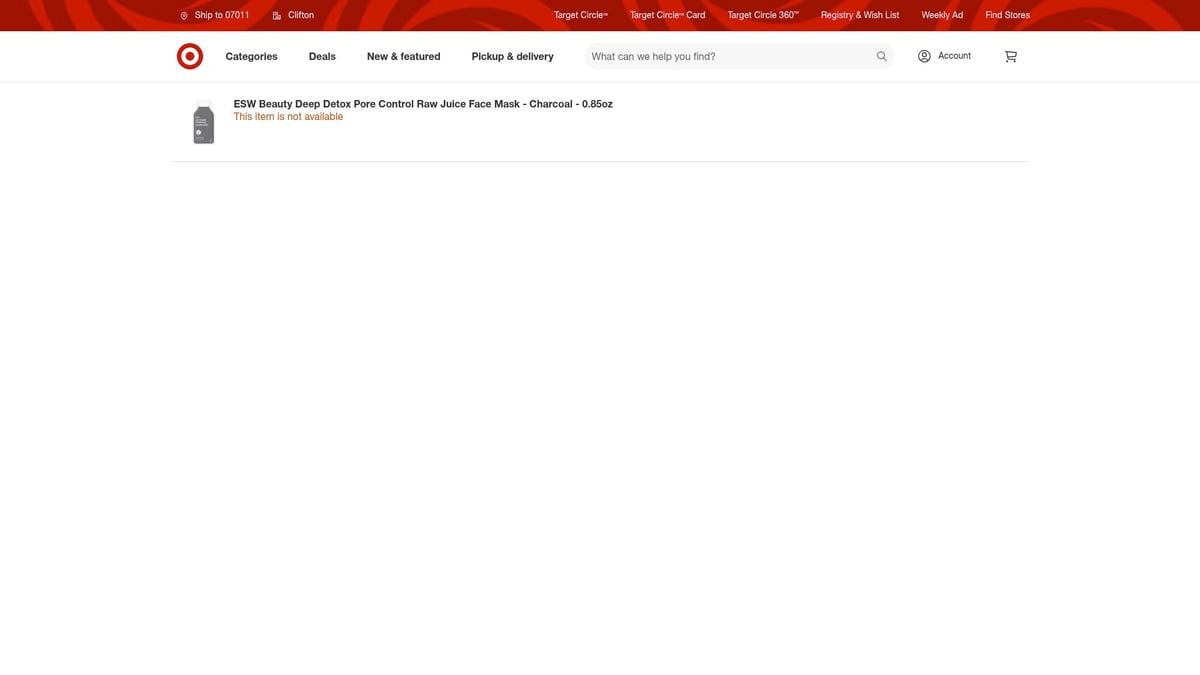Click the magnifying glass search icon
Image resolution: width=1200 pixels, height=675 pixels.
881,57
